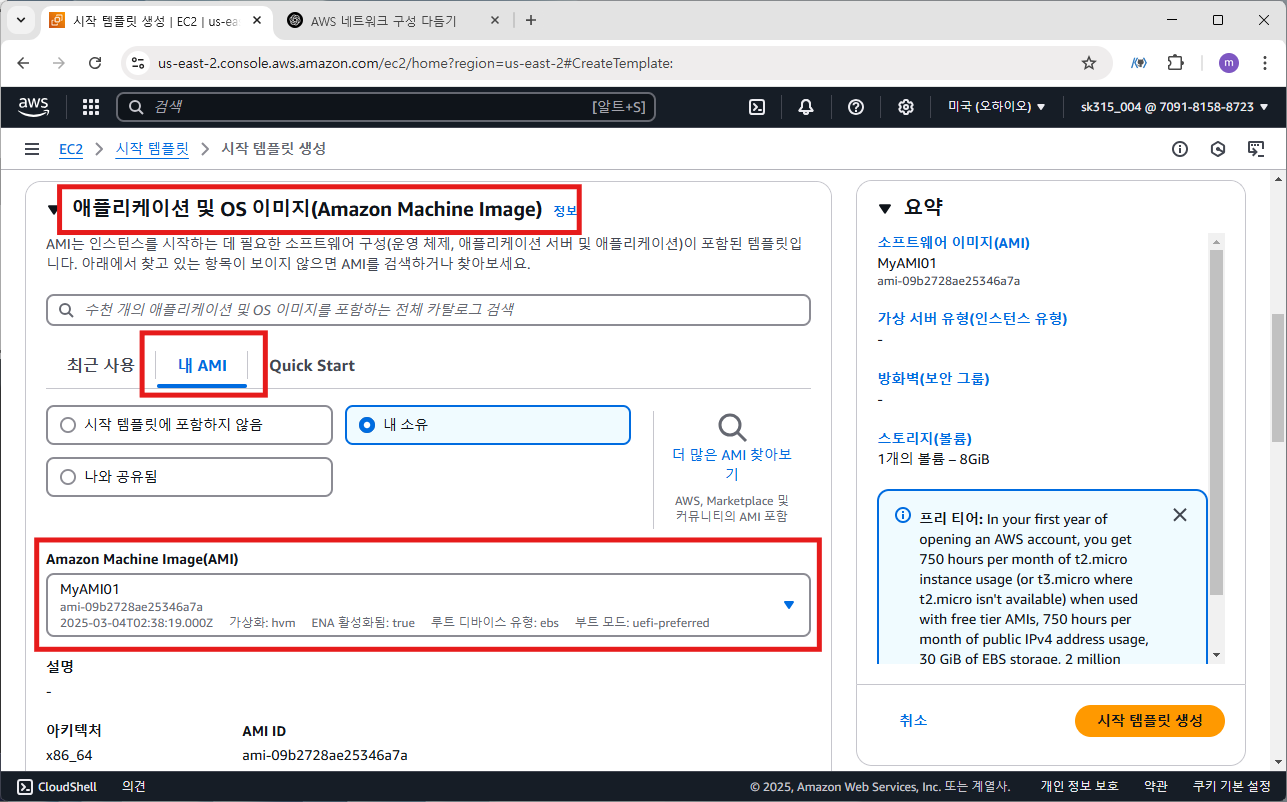1287x802 pixels.
Task: Select the '내 소유' radio option
Action: coord(488,425)
